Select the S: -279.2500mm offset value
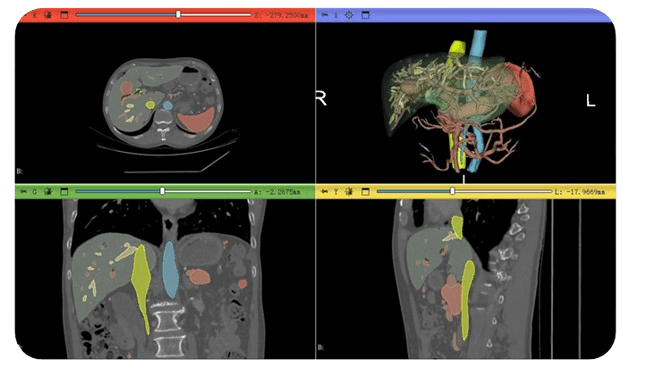Image resolution: width=646 pixels, height=386 pixels. pyautogui.click(x=281, y=15)
